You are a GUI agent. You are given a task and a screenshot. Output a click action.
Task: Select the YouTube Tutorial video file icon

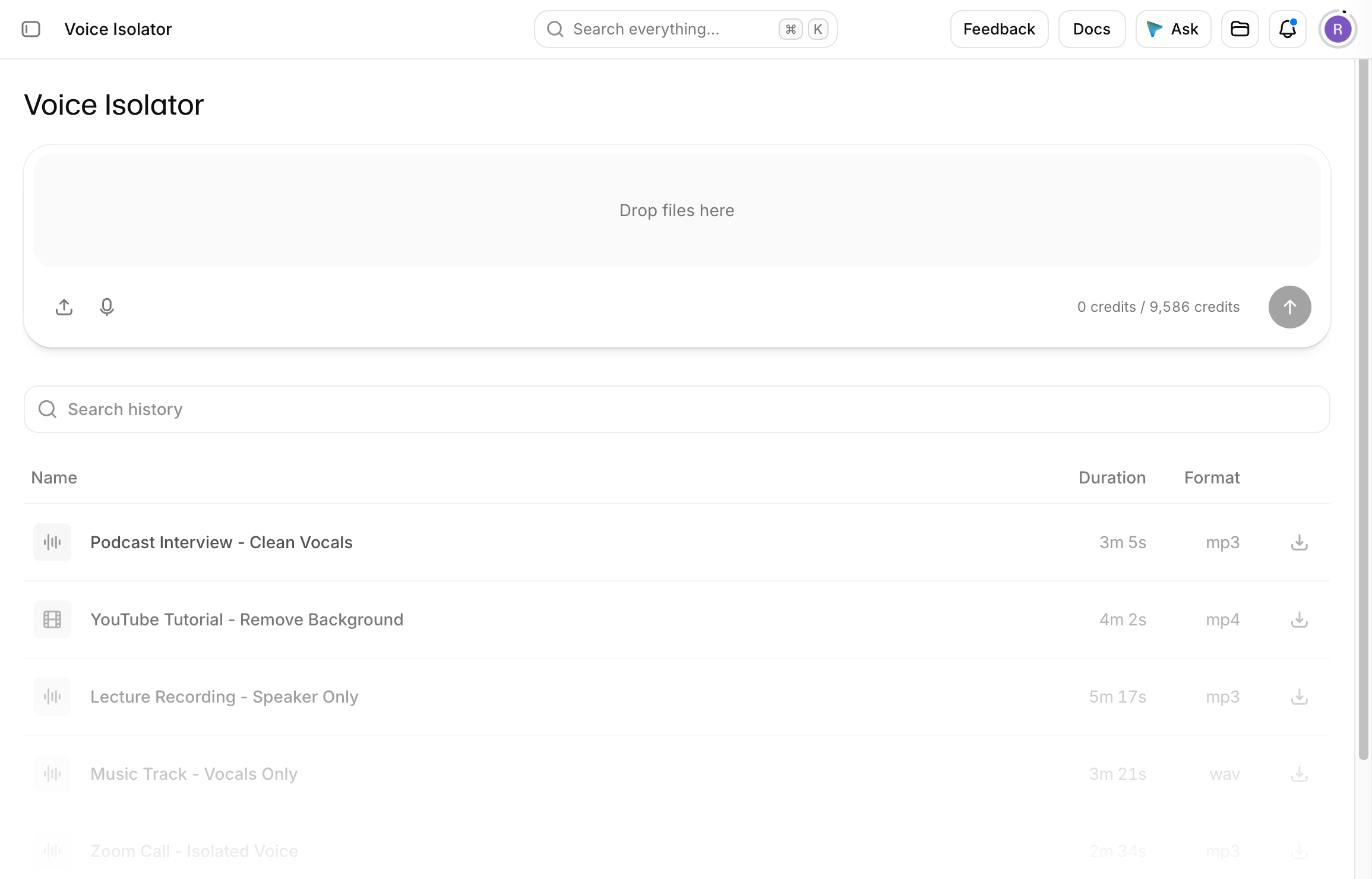coord(52,619)
